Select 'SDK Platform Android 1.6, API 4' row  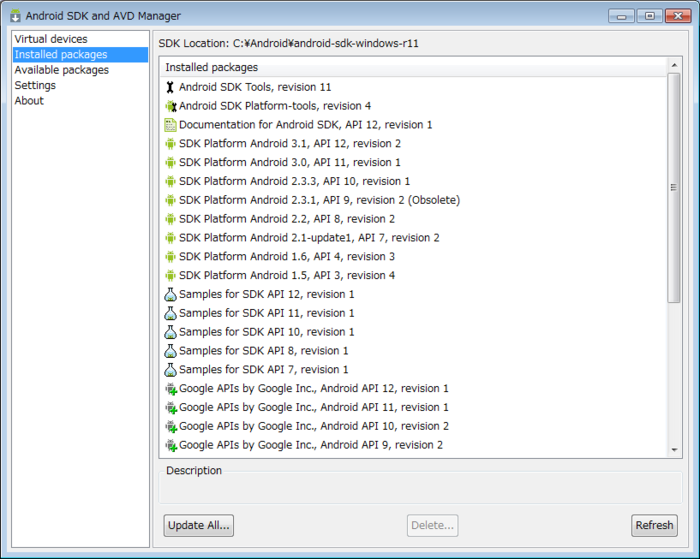pos(414,257)
